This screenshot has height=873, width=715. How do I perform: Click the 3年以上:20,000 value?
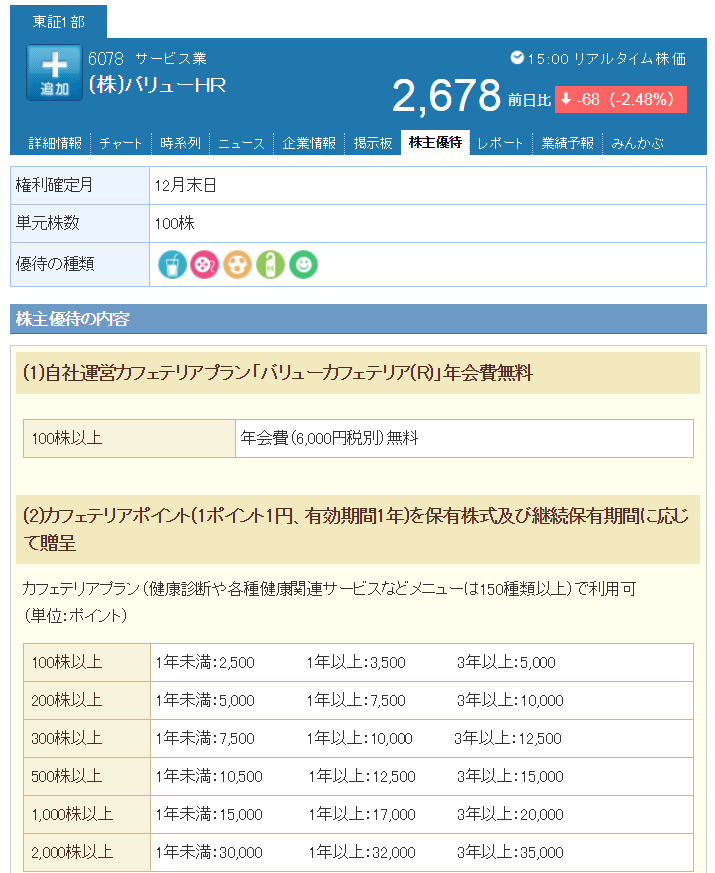coord(510,814)
